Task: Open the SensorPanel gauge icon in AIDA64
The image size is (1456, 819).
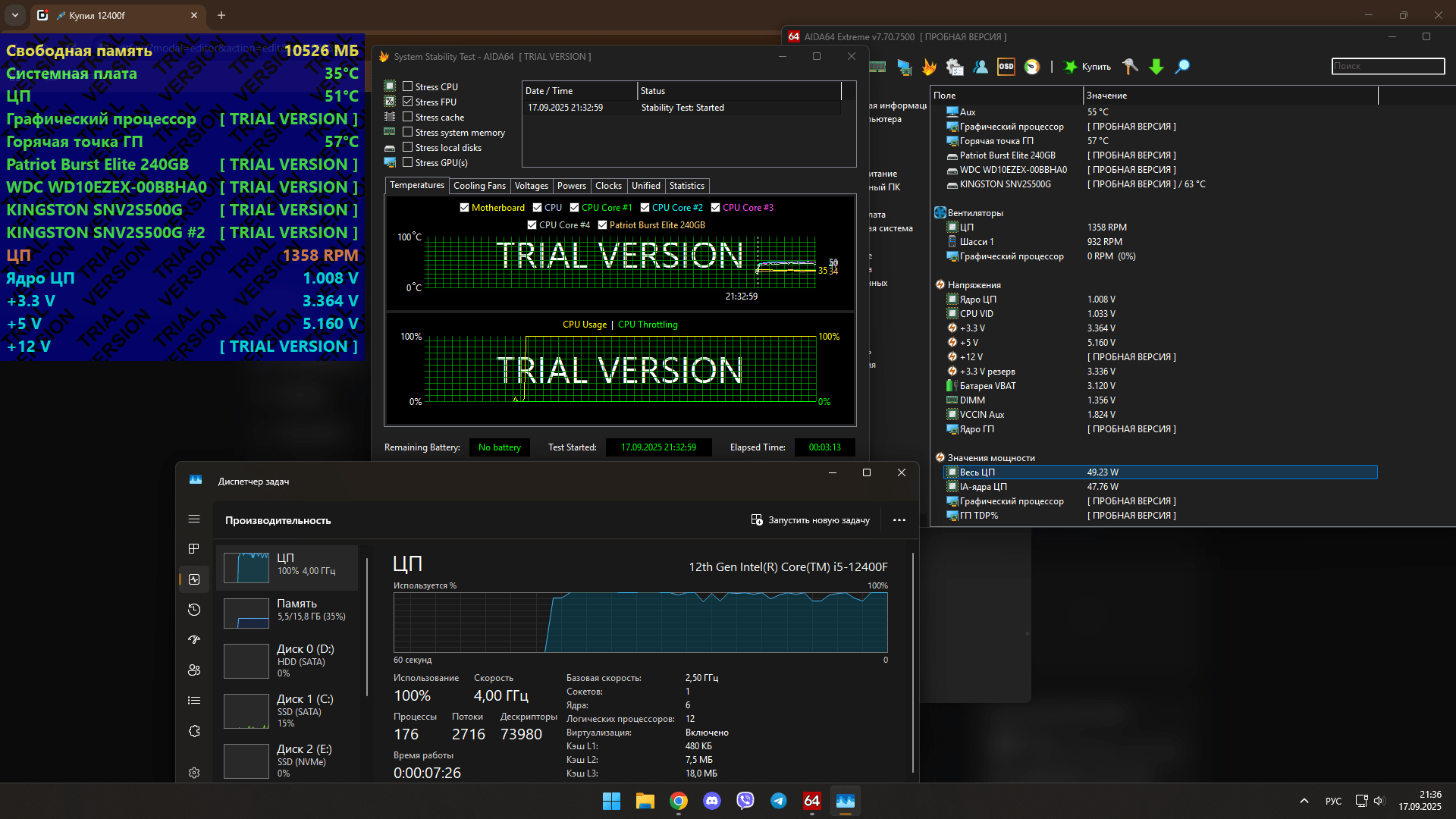Action: coord(1032,67)
